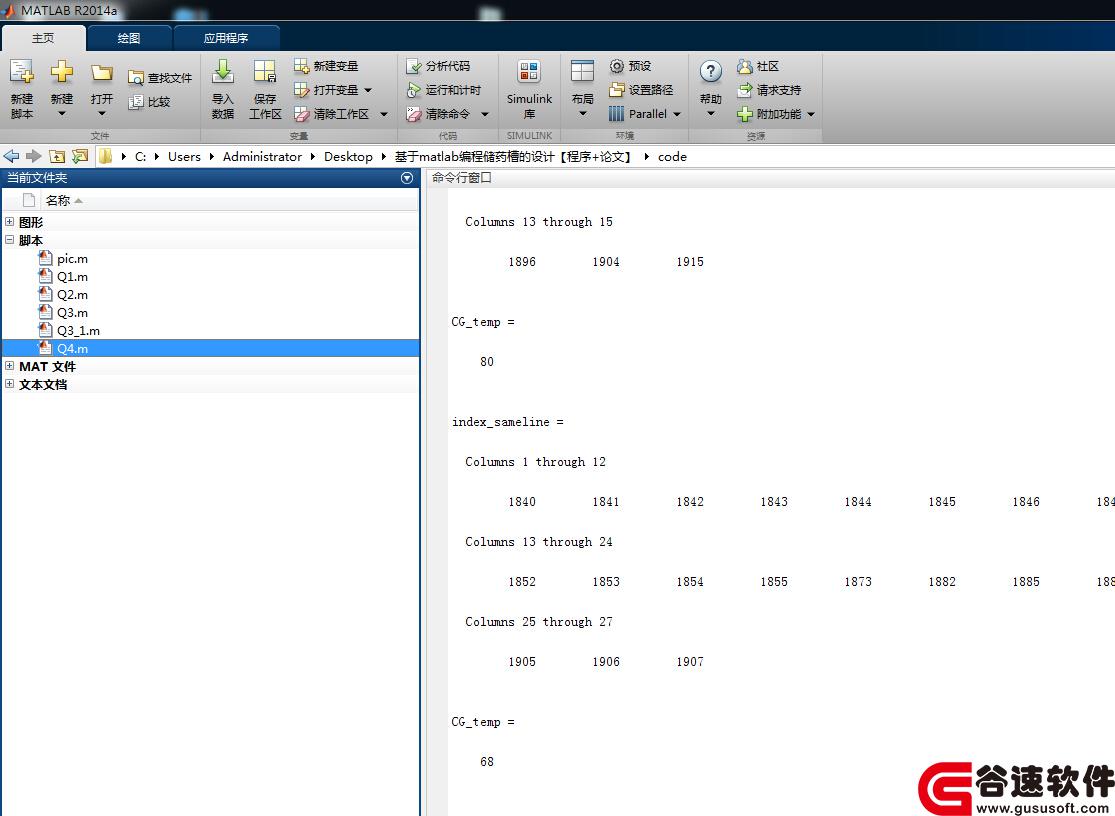Click Analyze Code (分析代码)
Screen dimensions: 1115x816
(438, 66)
